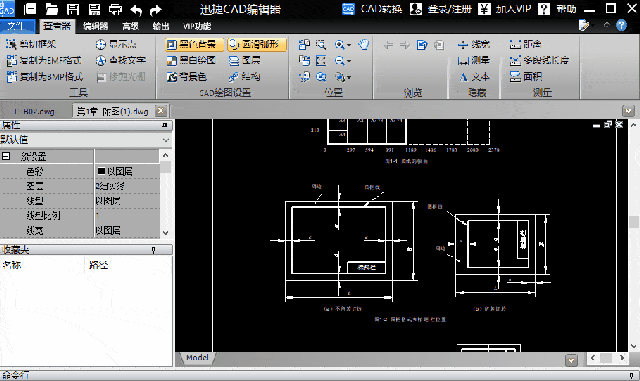Click the 色彩 color value swatch

pos(101,171)
